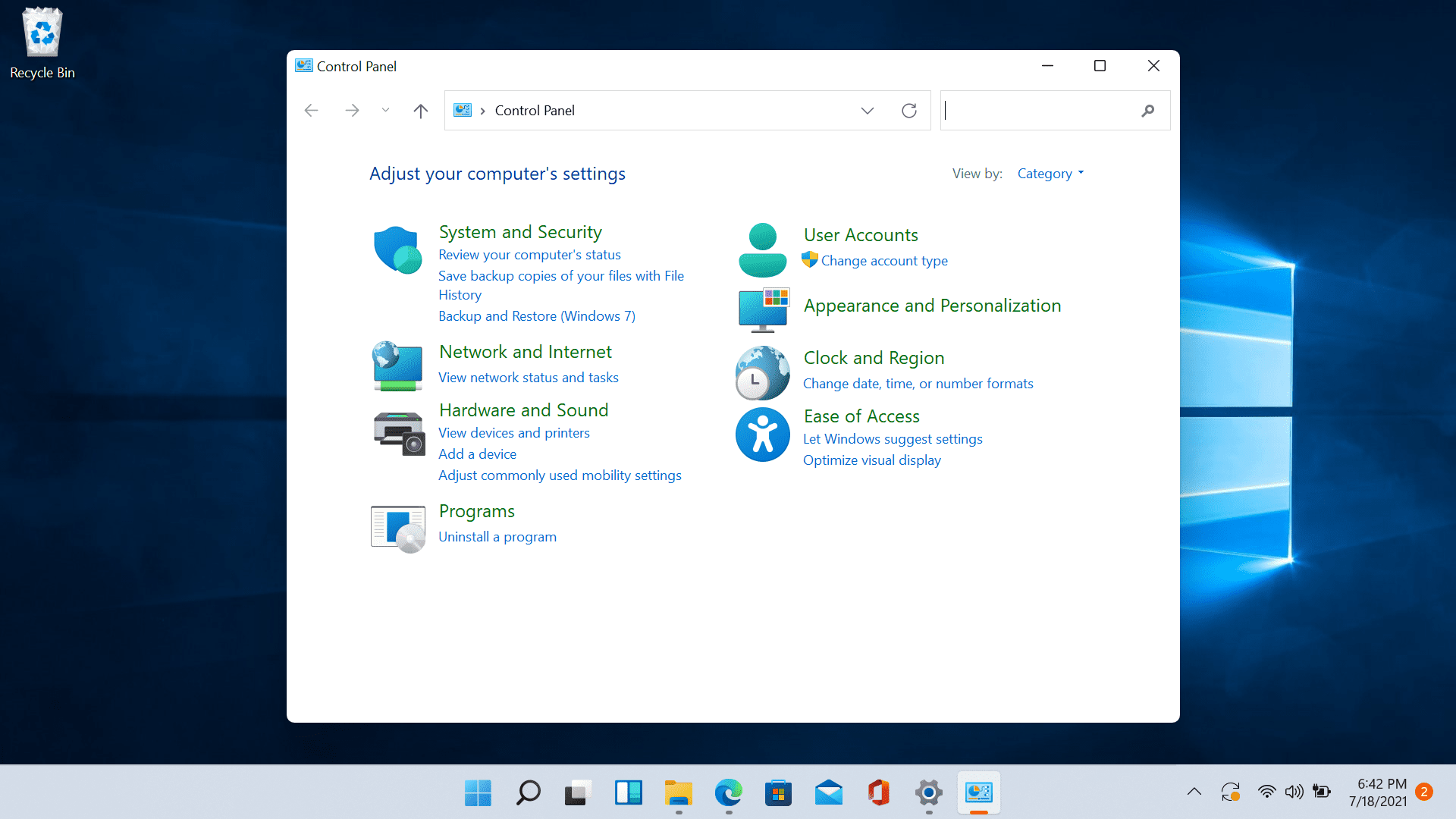1456x819 pixels.
Task: Open Clock and Region settings
Action: (873, 357)
